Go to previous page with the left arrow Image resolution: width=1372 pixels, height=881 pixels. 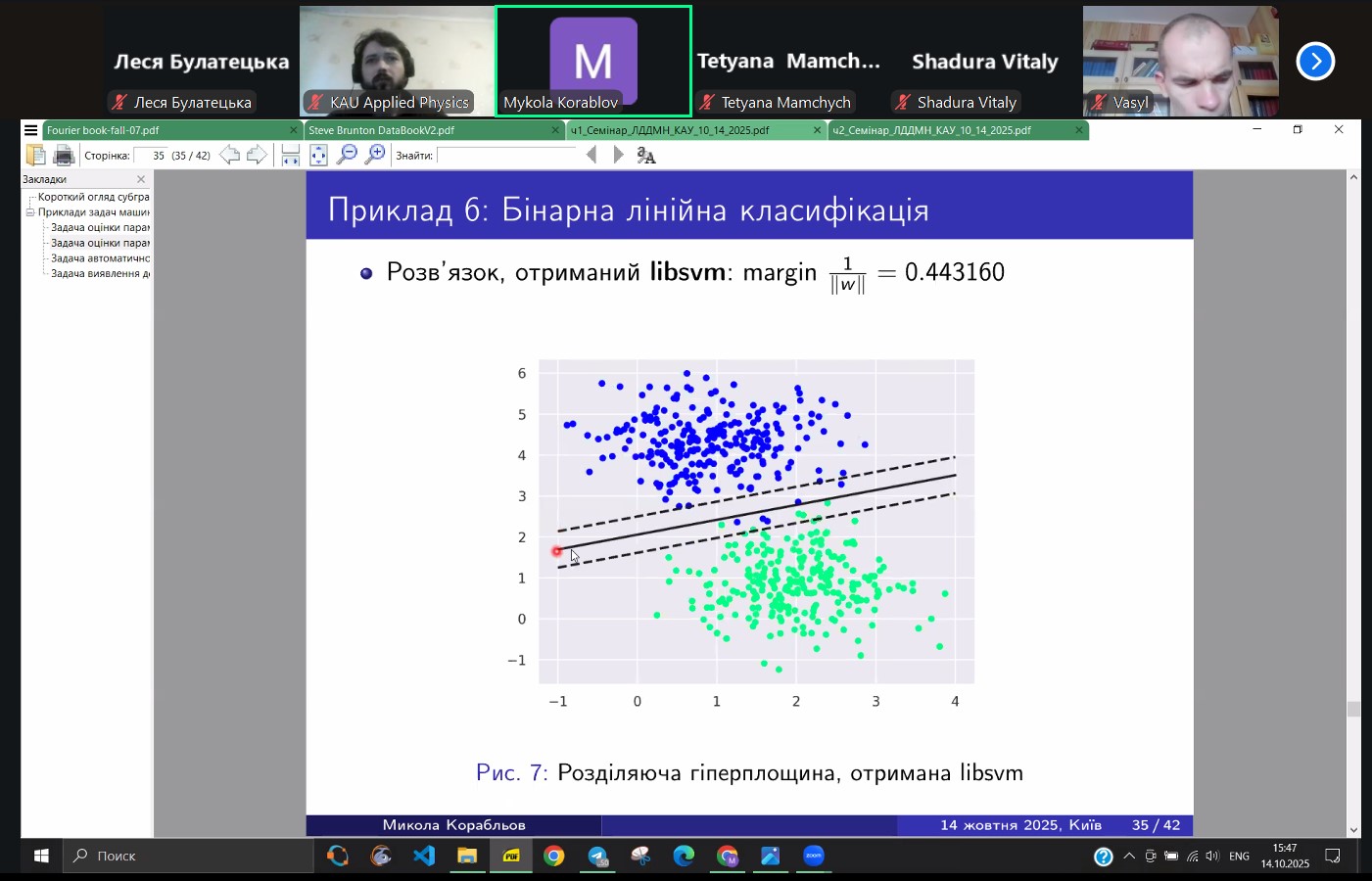coord(229,155)
